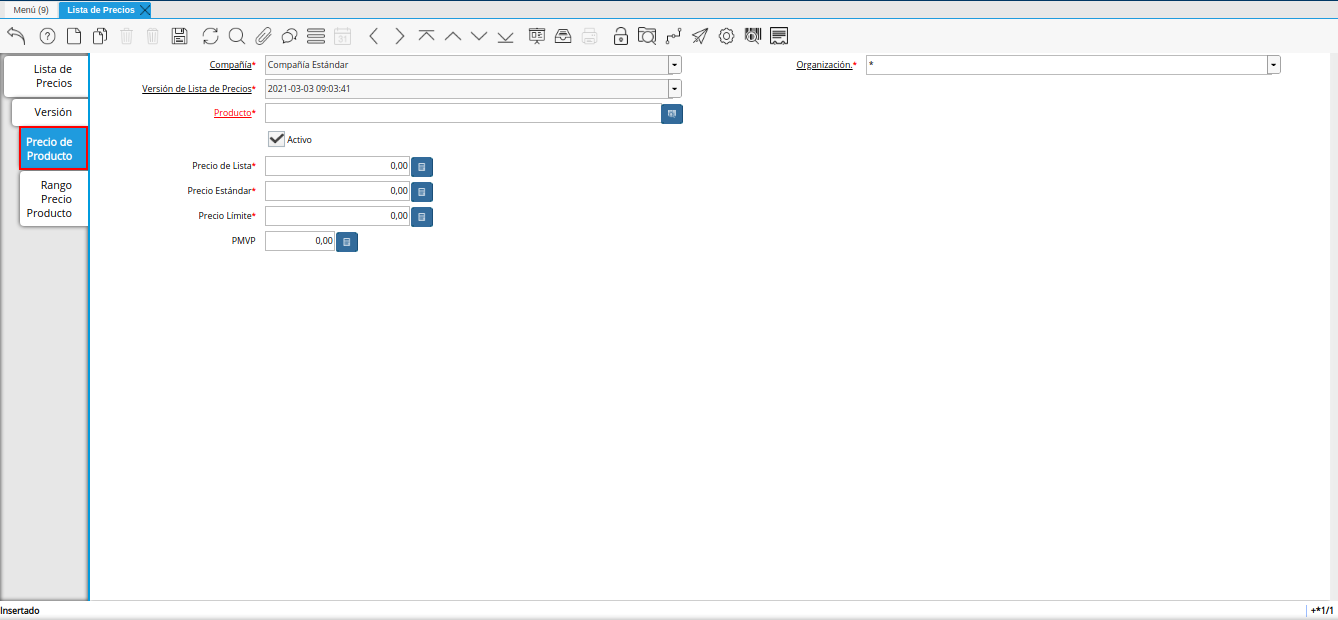Open attachments using the paperclip icon

coord(263,36)
